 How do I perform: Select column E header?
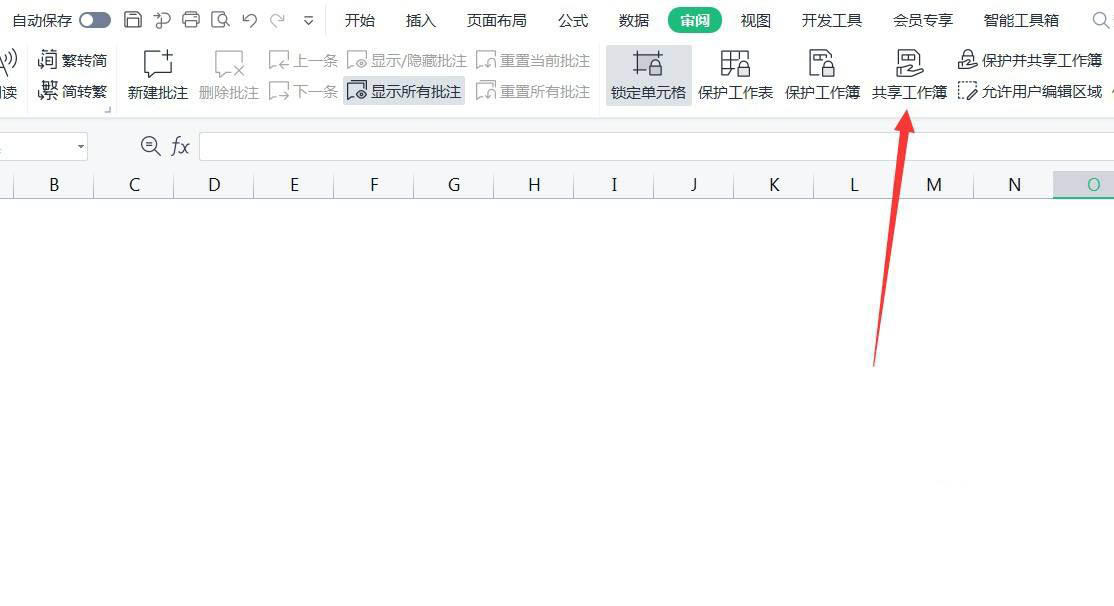click(x=293, y=185)
